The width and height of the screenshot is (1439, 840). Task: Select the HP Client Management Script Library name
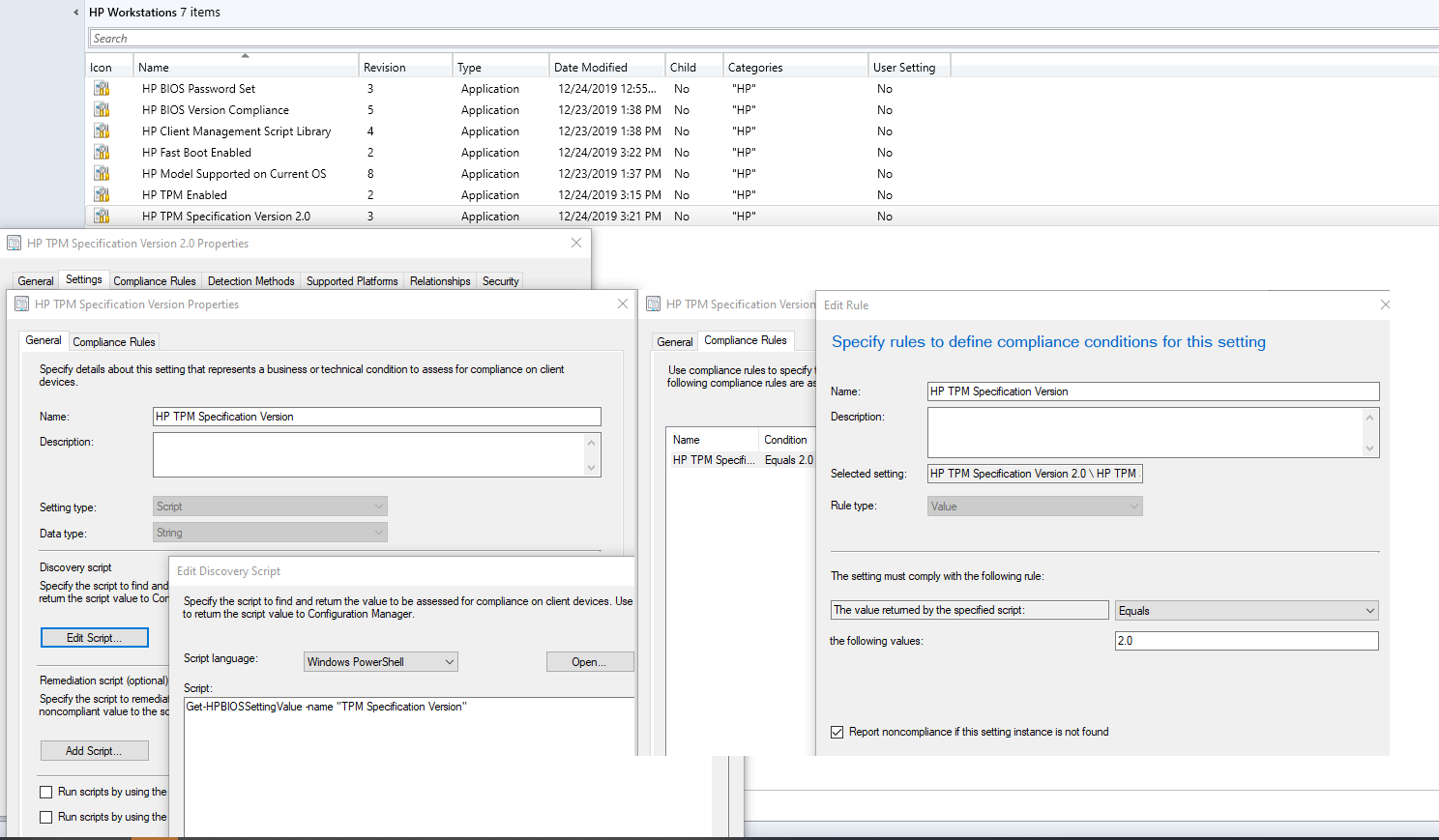pos(237,130)
